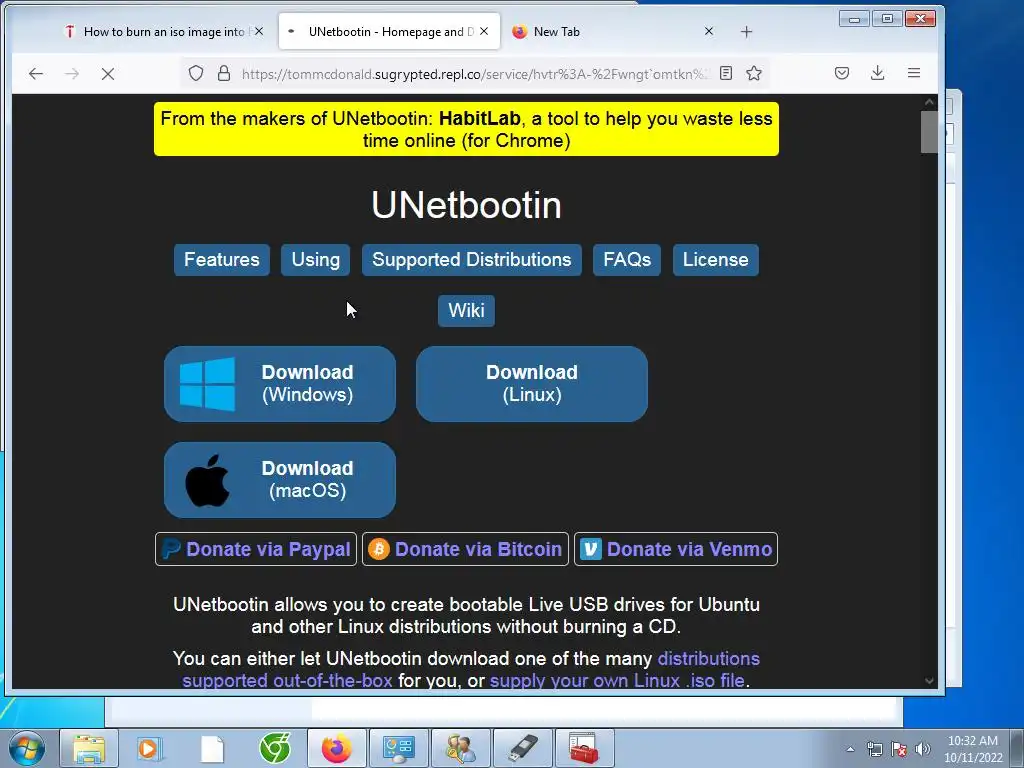Open the Windows Start button

(x=27, y=748)
